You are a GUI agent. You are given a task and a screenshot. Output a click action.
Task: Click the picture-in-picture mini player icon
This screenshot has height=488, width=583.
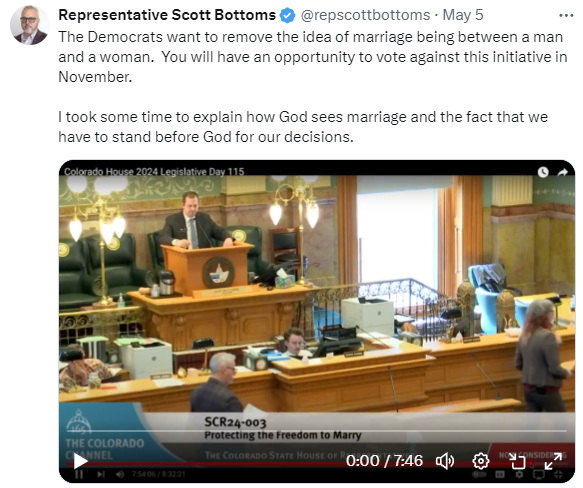tap(517, 462)
